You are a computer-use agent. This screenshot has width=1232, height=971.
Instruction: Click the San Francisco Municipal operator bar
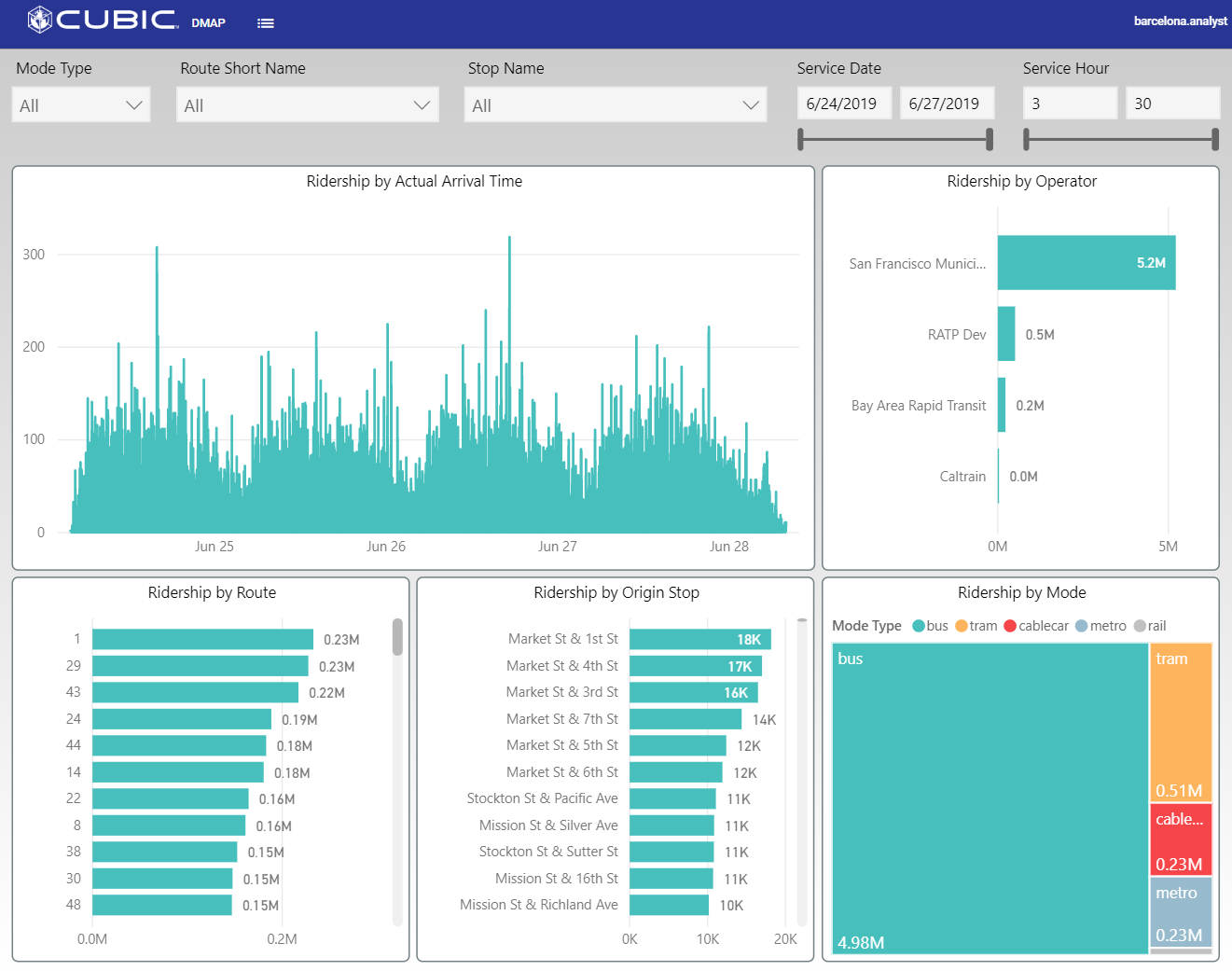1086,262
